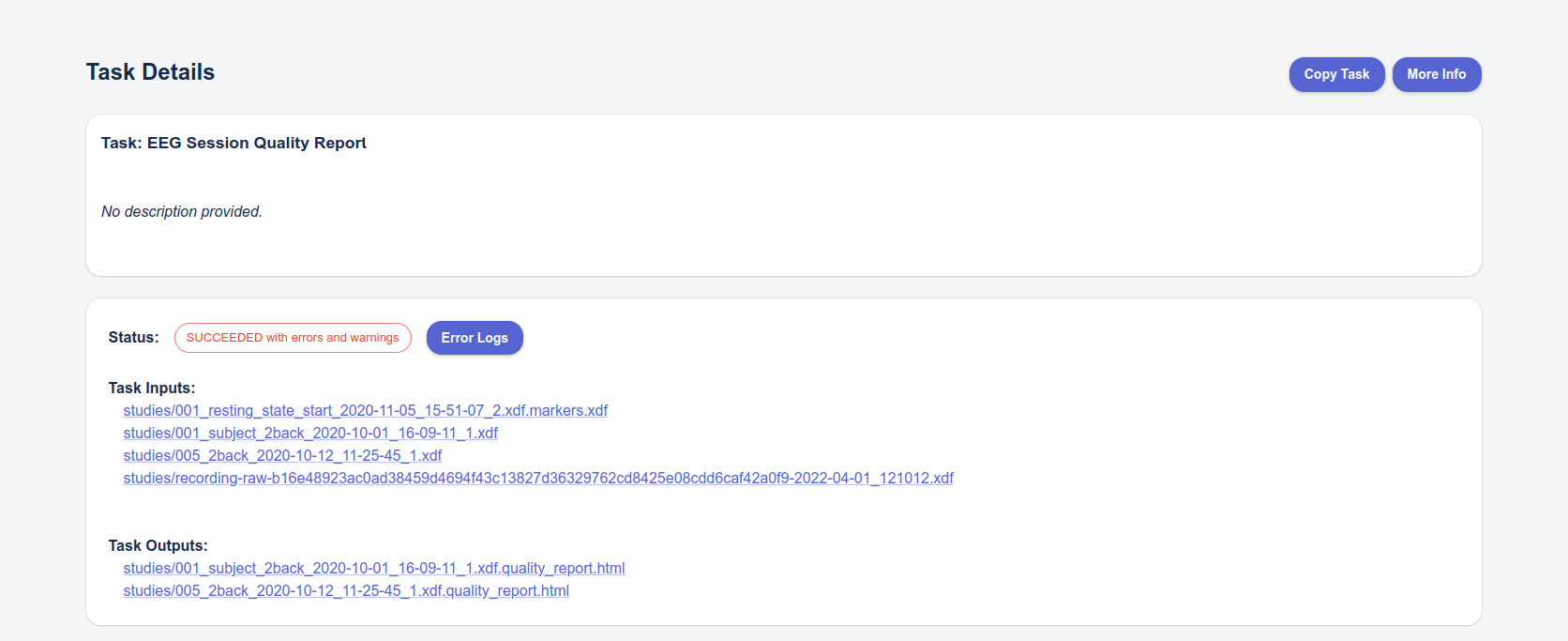
Task: Open More Info
Action: (1437, 74)
